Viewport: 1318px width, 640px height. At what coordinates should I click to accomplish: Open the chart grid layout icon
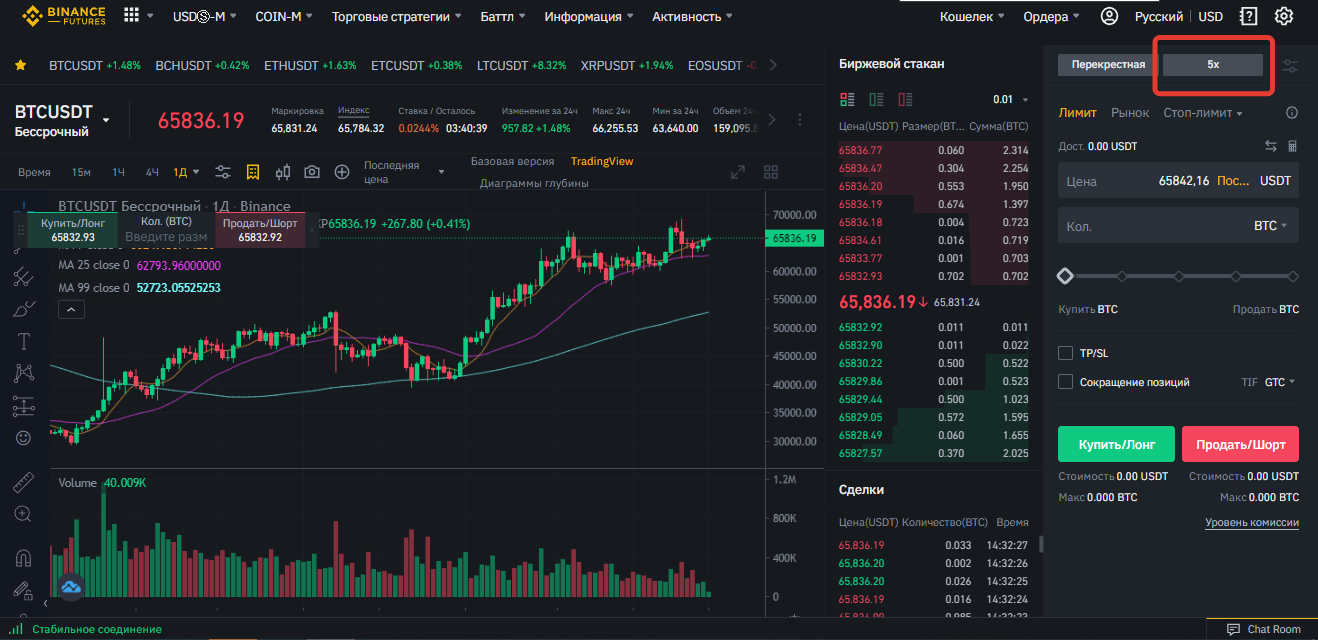(x=770, y=172)
